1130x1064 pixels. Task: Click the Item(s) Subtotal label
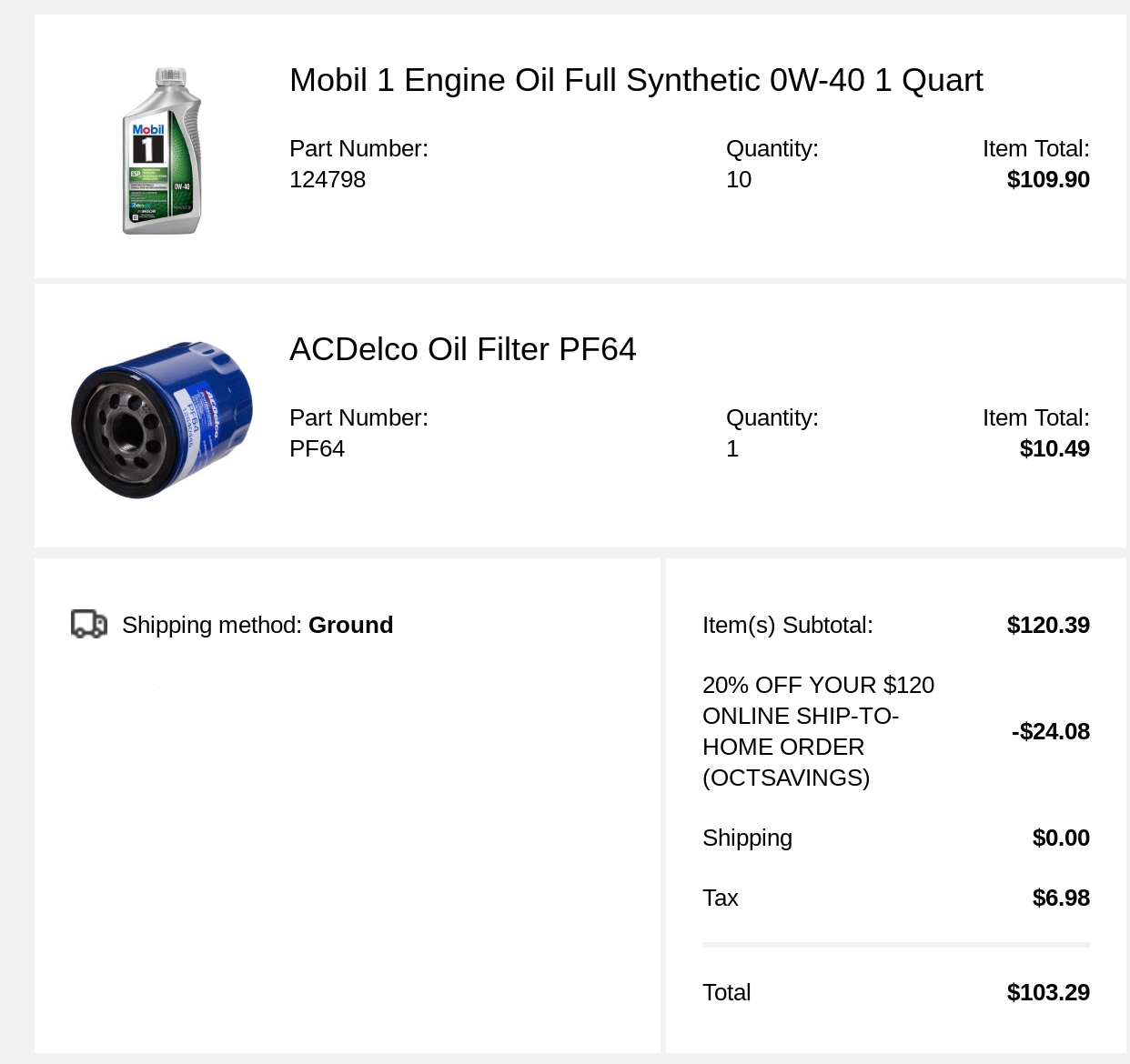tap(787, 625)
